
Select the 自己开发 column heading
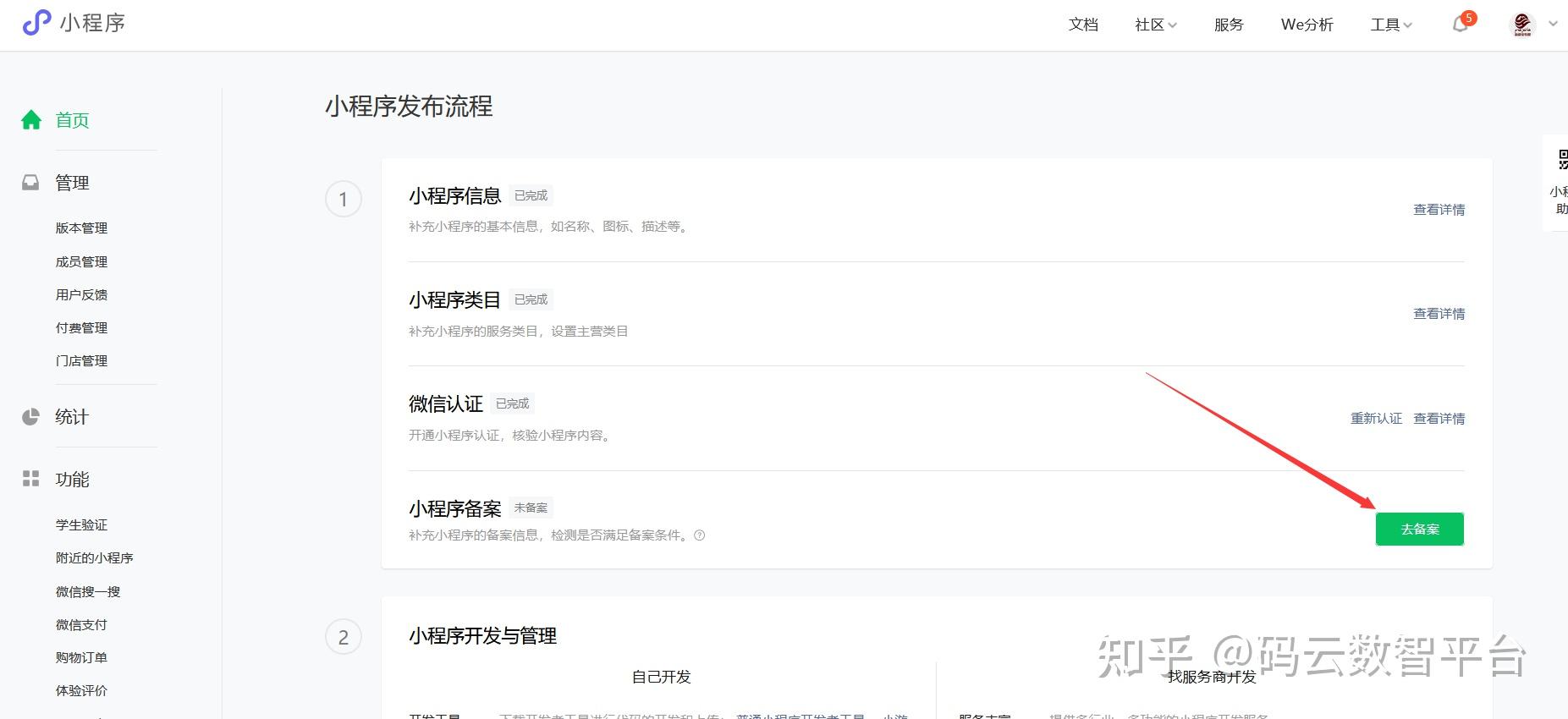662,678
